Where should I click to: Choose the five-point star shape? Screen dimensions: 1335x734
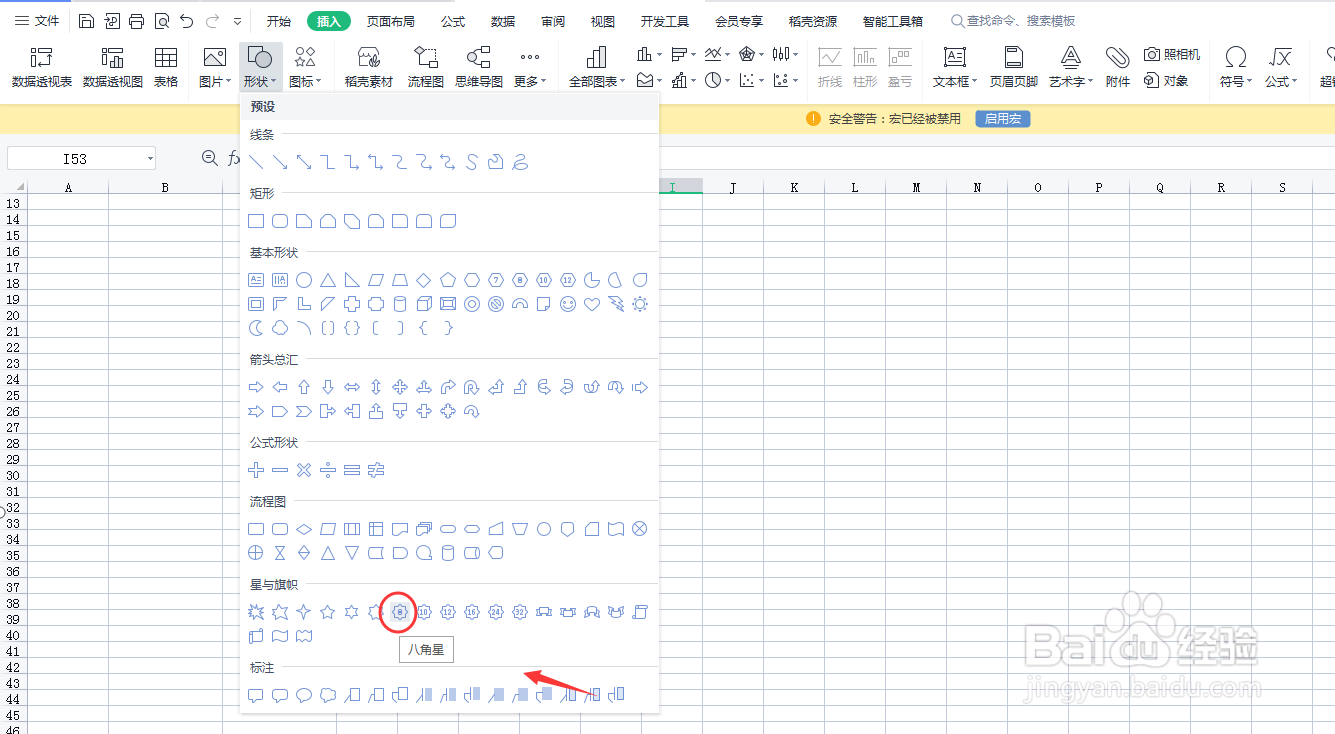[328, 612]
